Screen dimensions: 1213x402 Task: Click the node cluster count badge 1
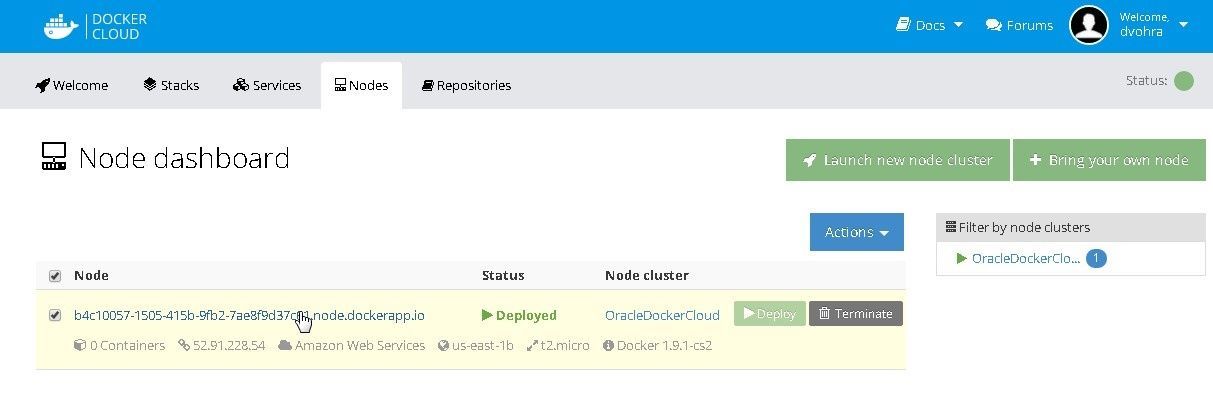1096,258
